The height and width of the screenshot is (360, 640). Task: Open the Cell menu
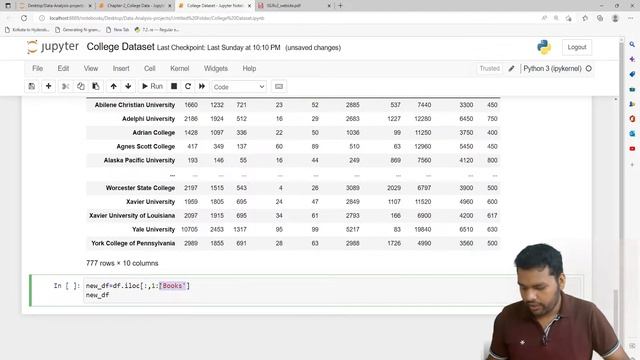click(x=149, y=69)
